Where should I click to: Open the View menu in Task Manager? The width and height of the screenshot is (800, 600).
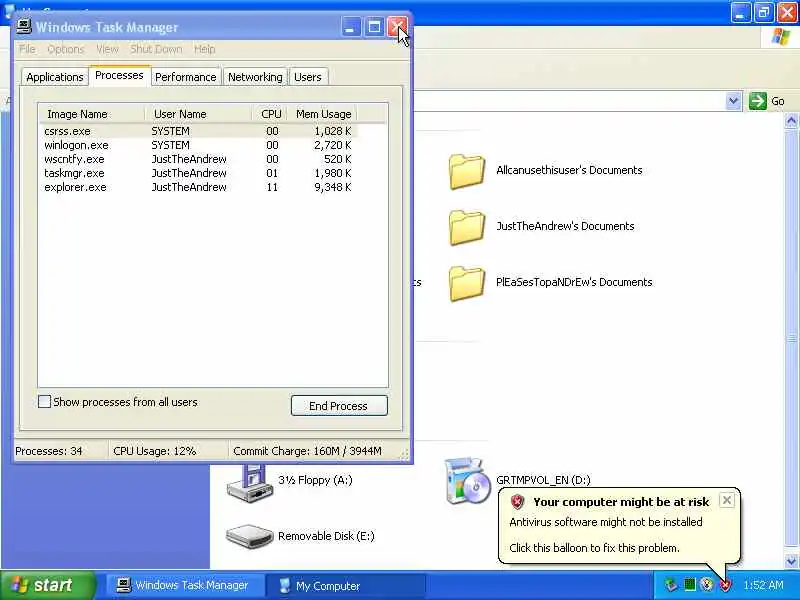point(107,49)
